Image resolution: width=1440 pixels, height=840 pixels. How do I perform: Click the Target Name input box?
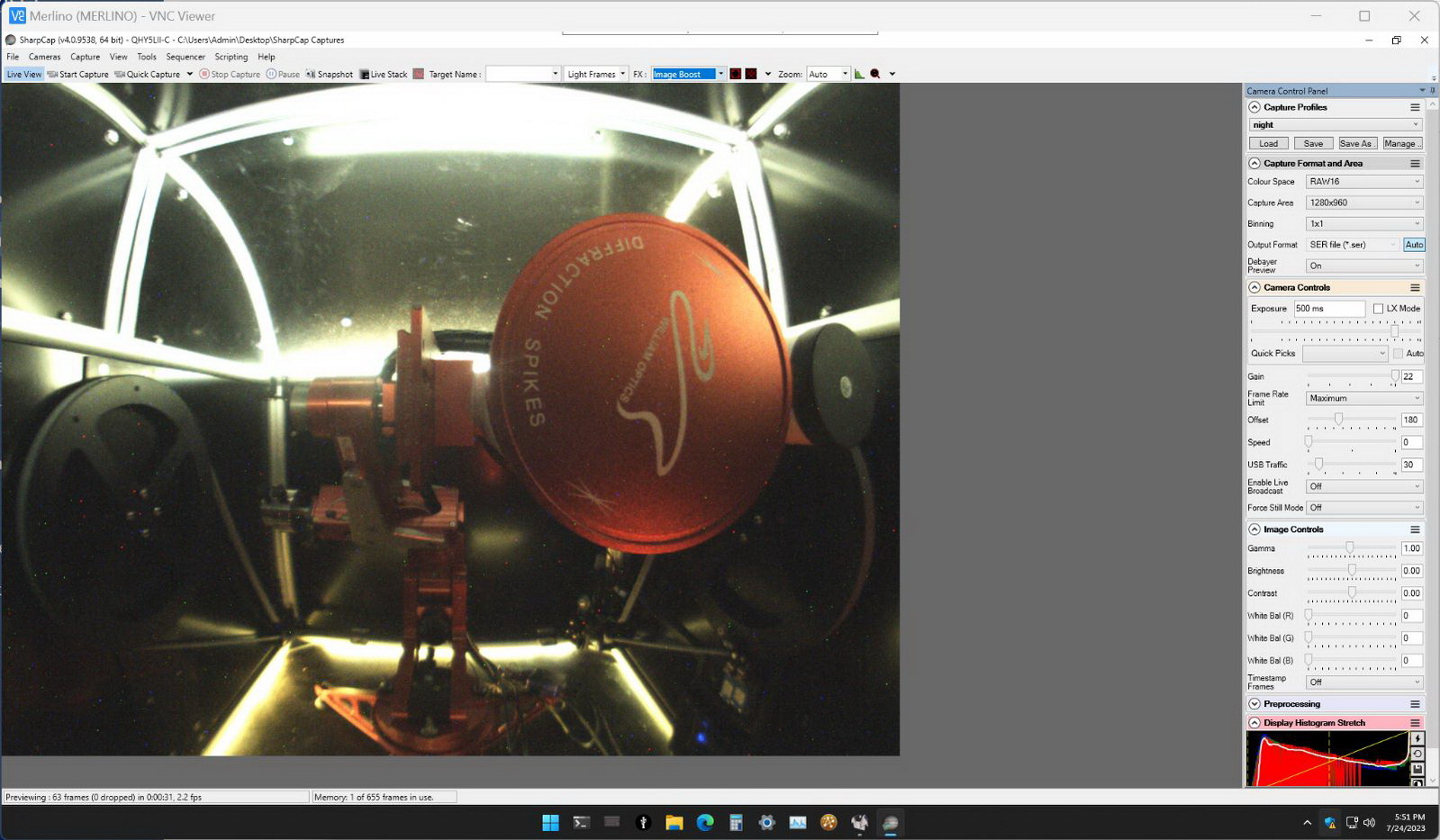(x=523, y=74)
